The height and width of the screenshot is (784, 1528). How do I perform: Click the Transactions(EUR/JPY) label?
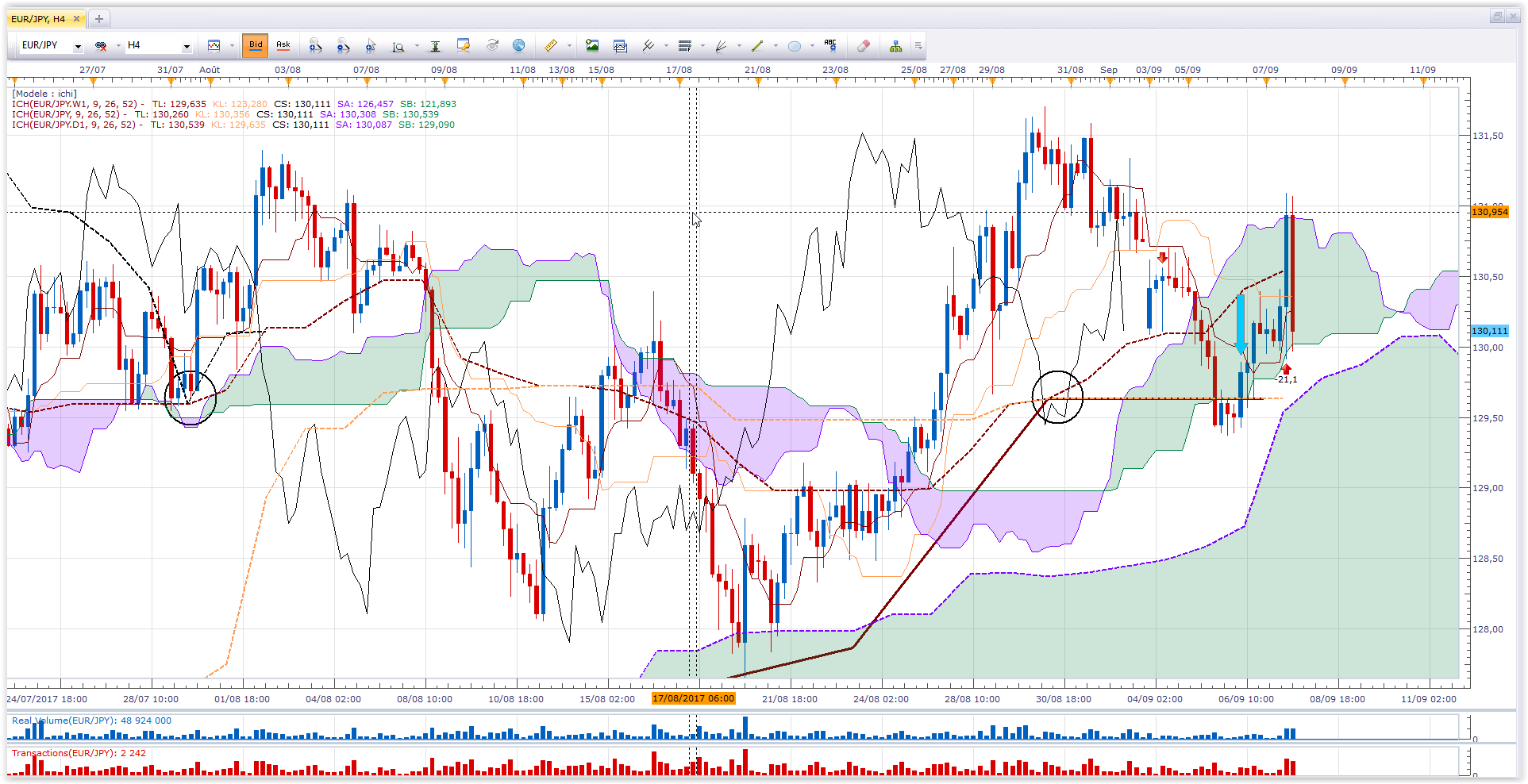click(63, 753)
